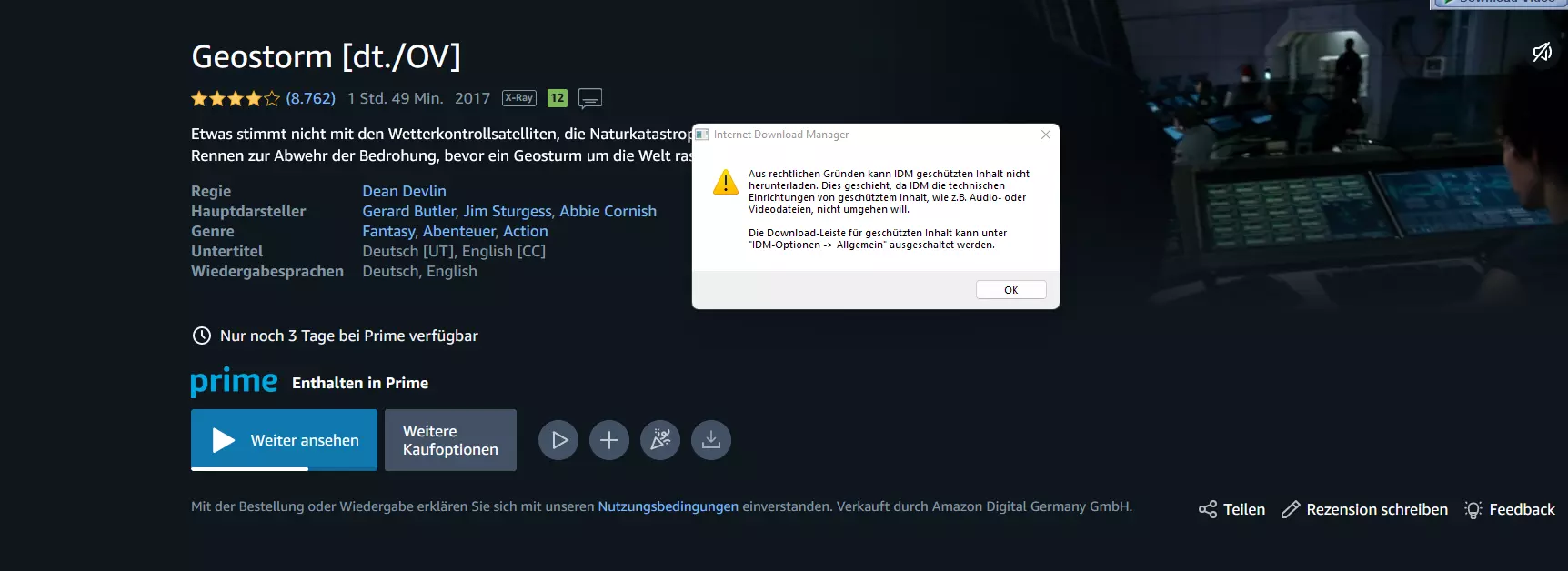This screenshot has height=571, width=1568.
Task: Open actress Abbie Cornish's page
Action: 608,211
